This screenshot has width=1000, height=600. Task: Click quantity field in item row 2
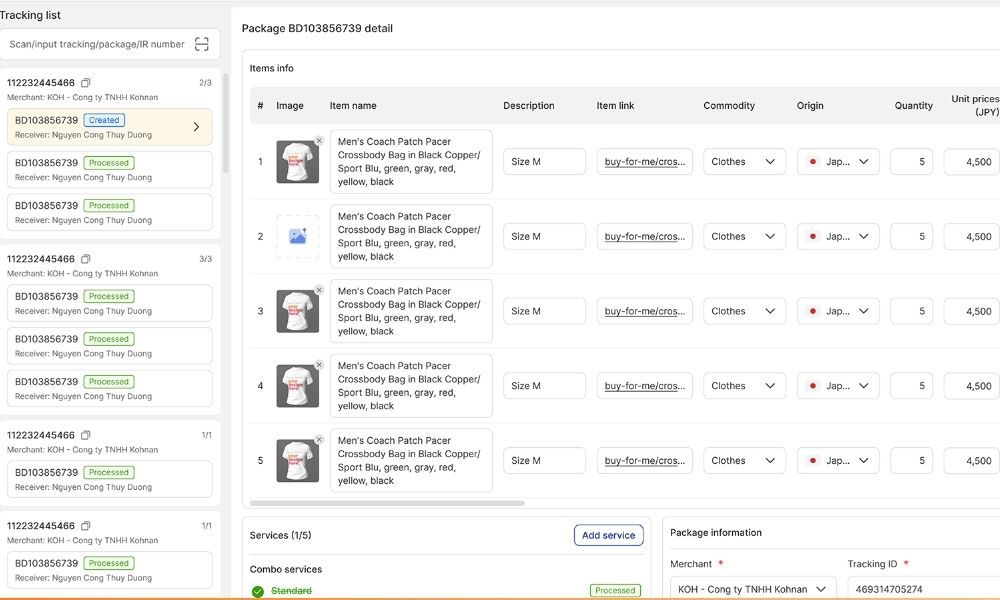pyautogui.click(x=911, y=236)
